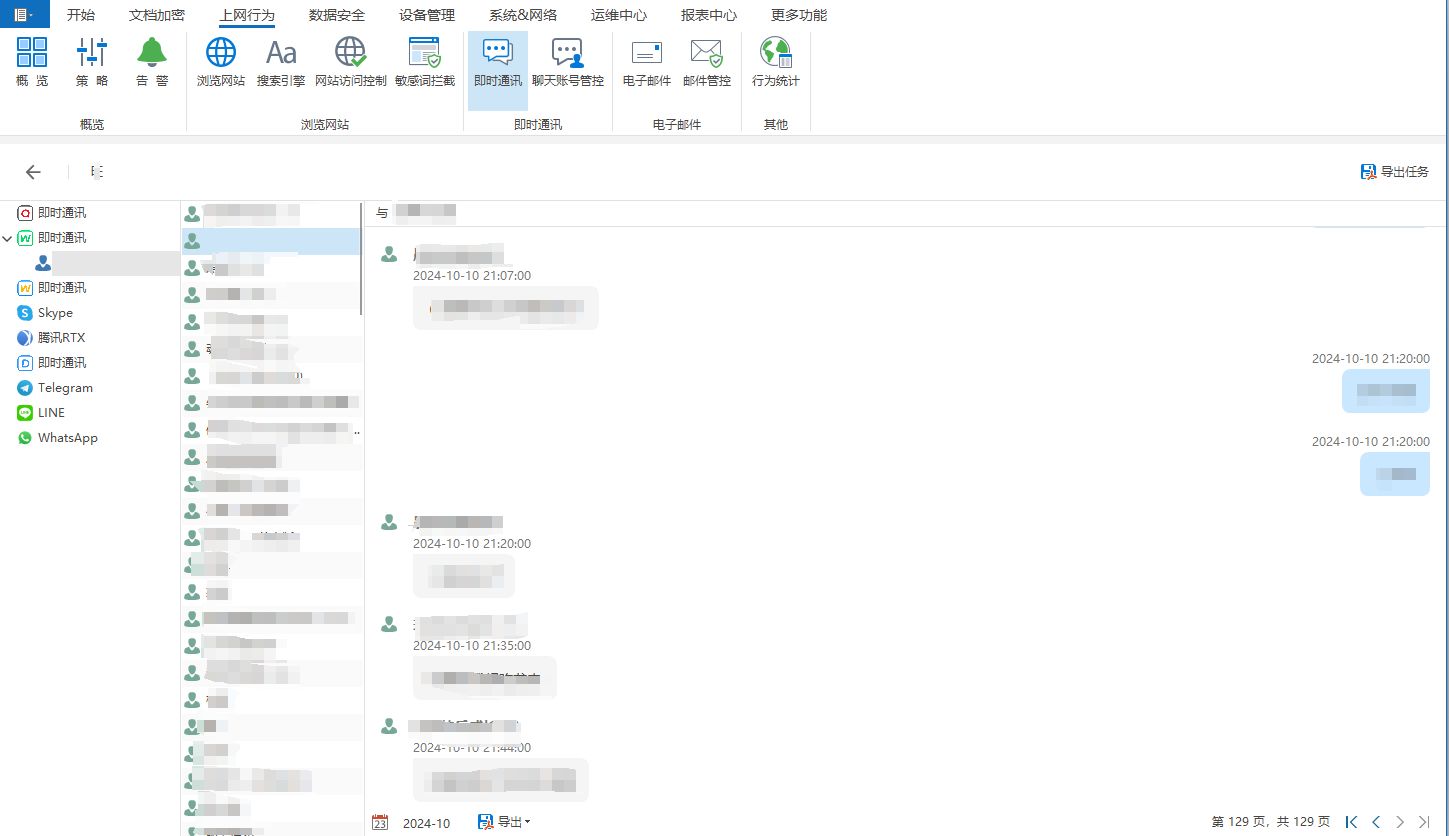Open the 导出 export dropdown
The width and height of the screenshot is (1449, 836).
(505, 822)
